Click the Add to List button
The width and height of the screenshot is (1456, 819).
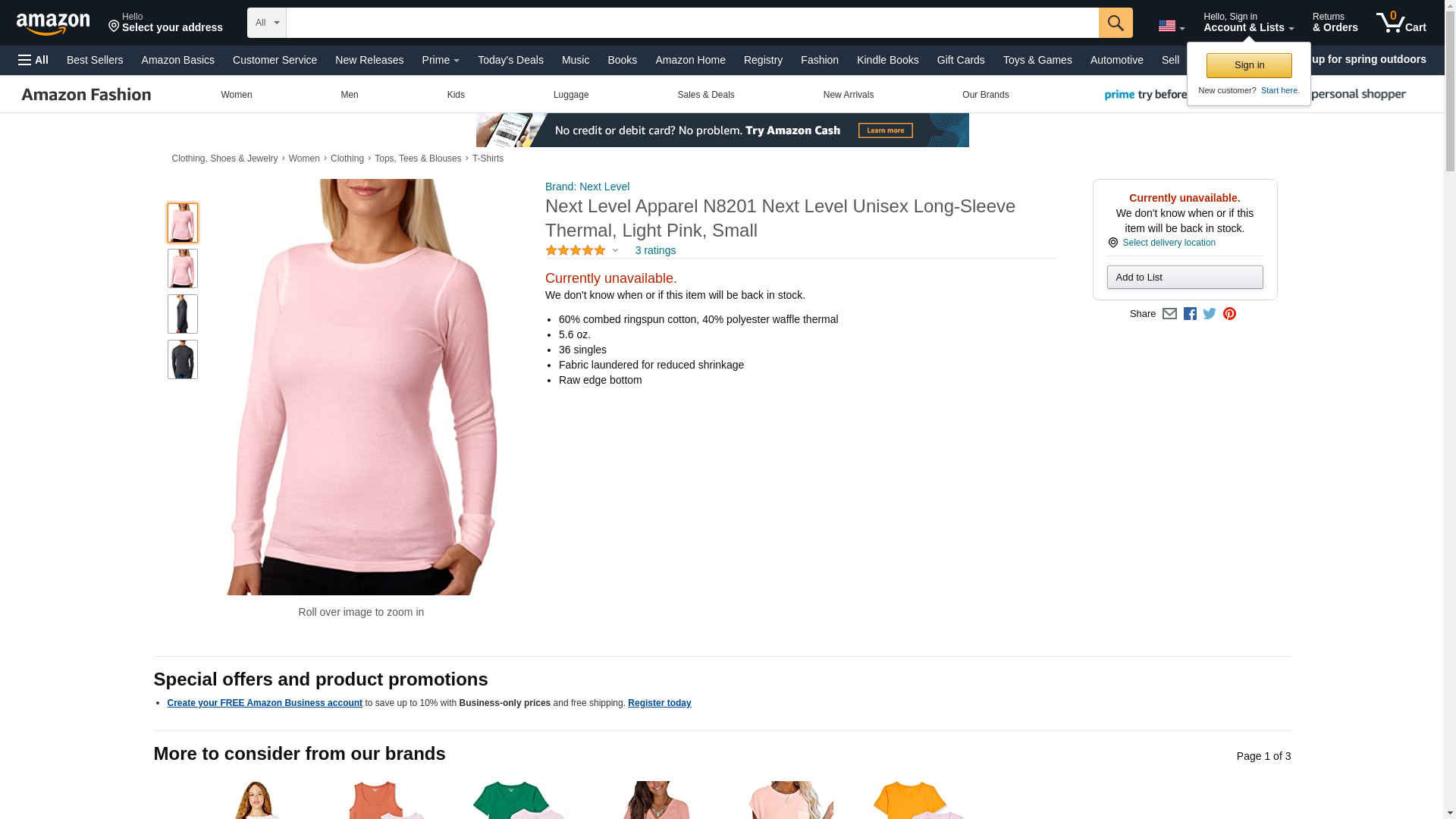(1185, 278)
